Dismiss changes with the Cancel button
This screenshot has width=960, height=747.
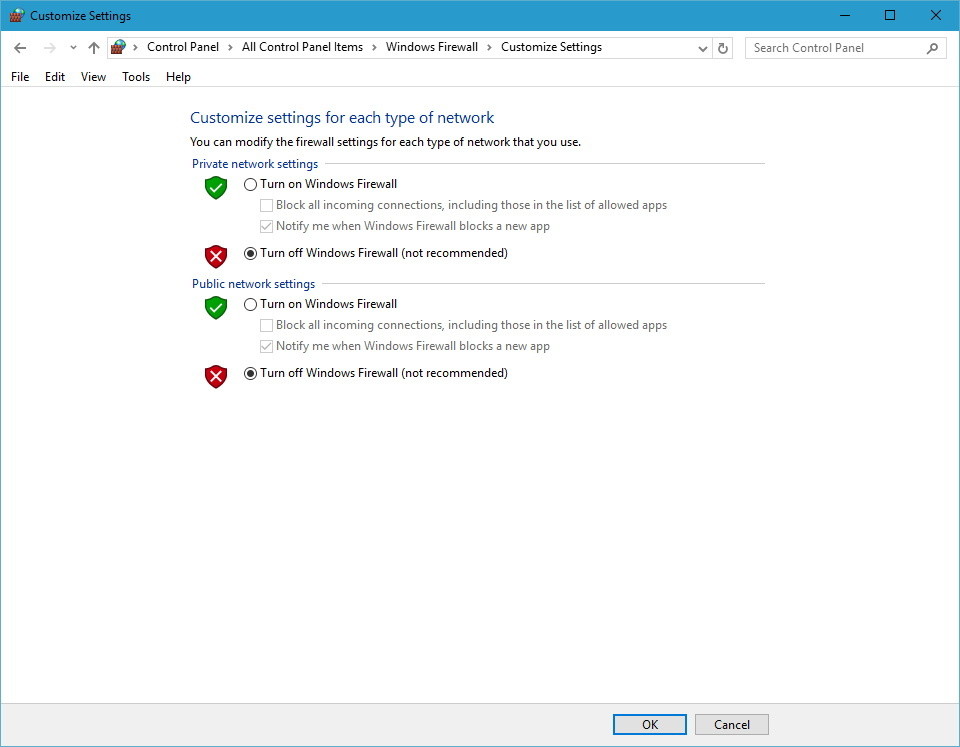click(x=731, y=724)
